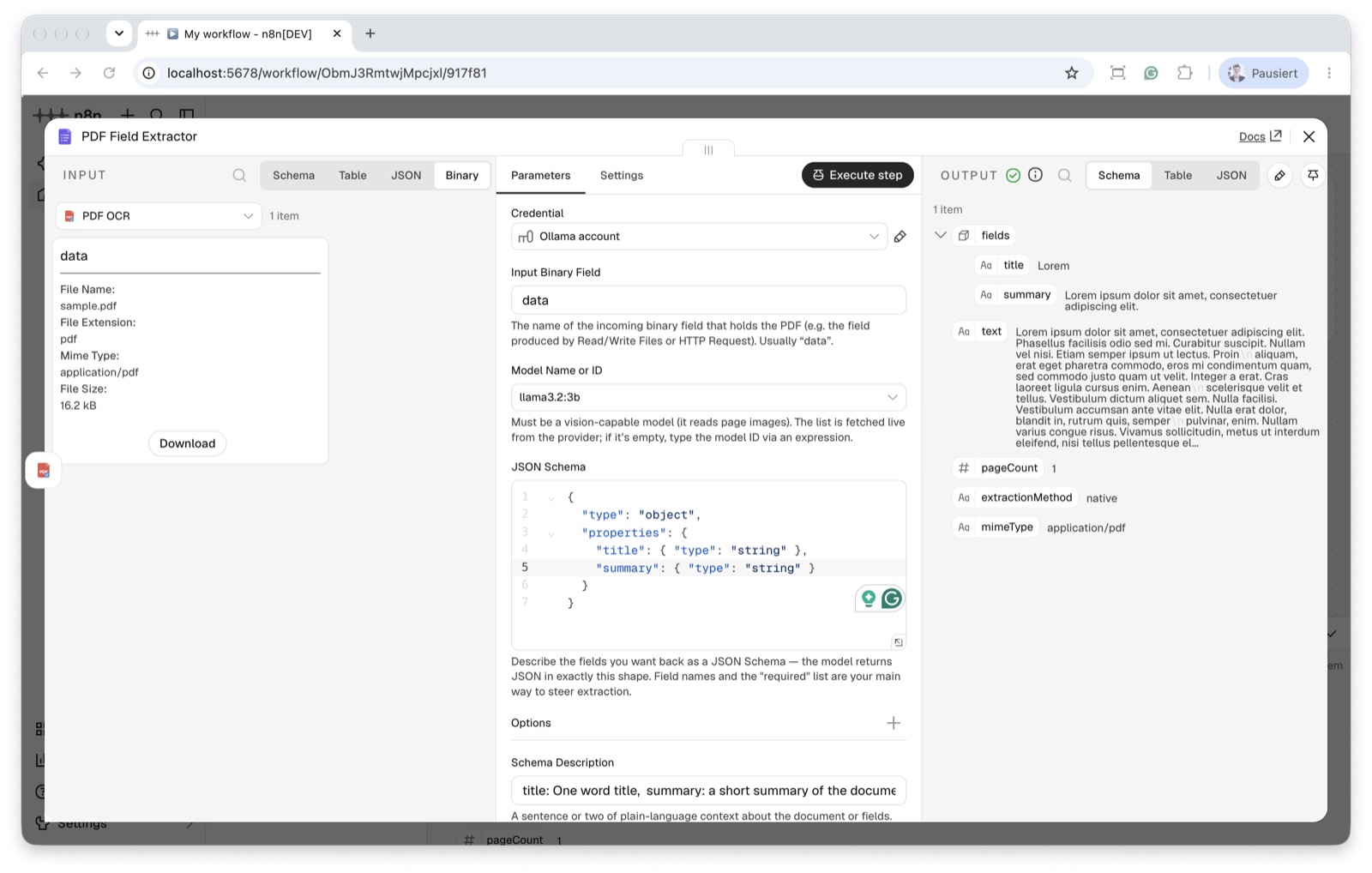Click the panel drag handle above Parameters
This screenshot has height=873, width=1372.
[708, 150]
